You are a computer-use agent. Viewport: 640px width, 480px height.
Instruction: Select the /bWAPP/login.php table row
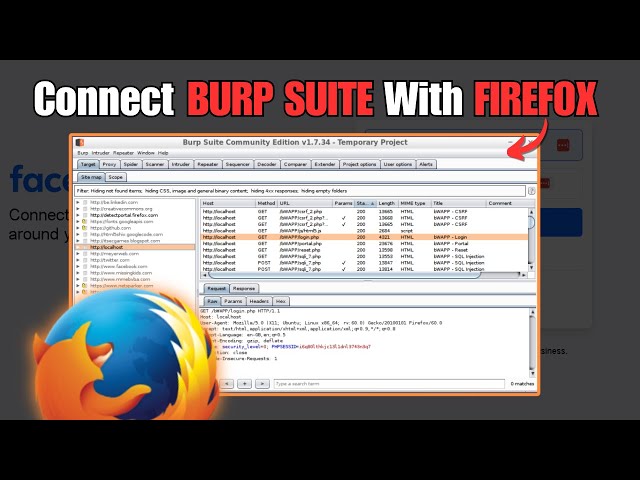pyautogui.click(x=364, y=237)
